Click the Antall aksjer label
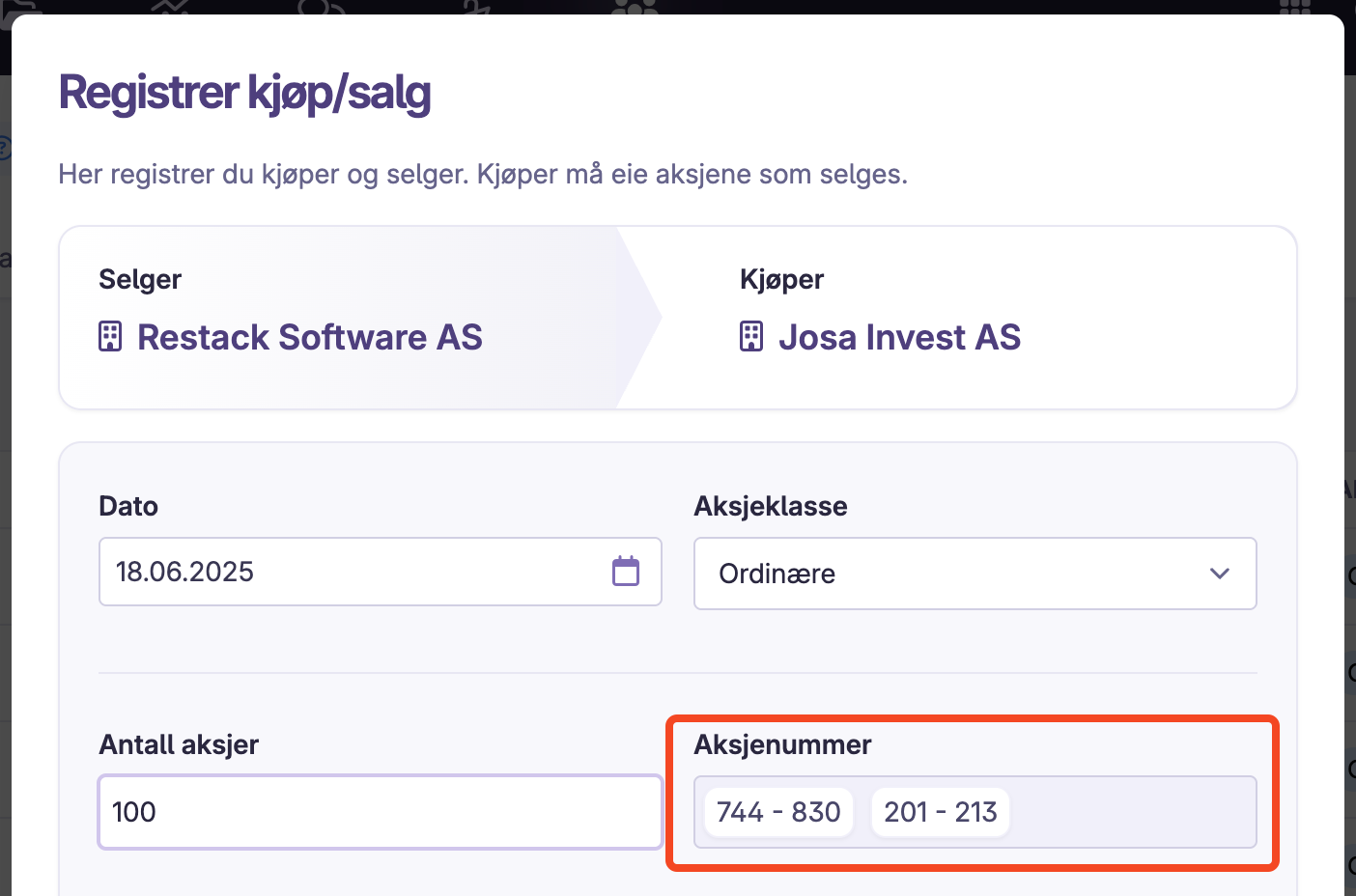Image resolution: width=1356 pixels, height=896 pixels. pos(179,744)
